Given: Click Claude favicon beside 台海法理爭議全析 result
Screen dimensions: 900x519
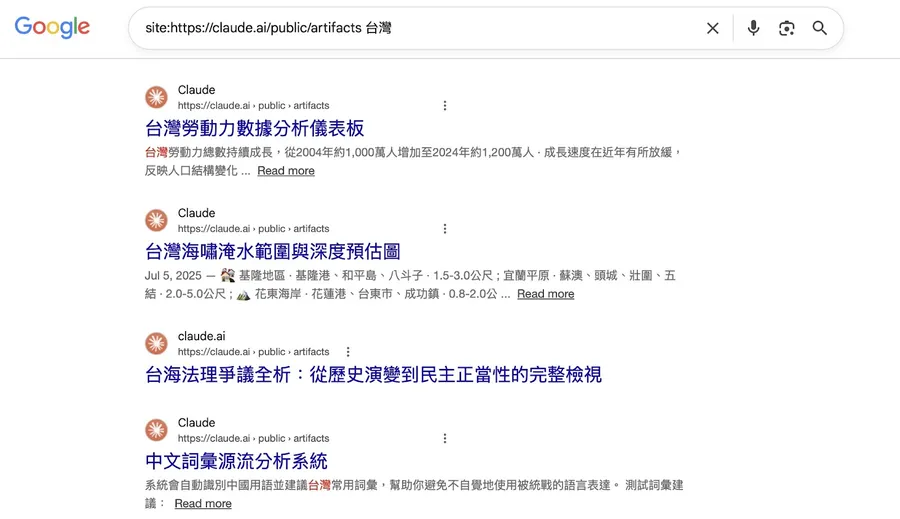Looking at the screenshot, I should click(x=156, y=343).
